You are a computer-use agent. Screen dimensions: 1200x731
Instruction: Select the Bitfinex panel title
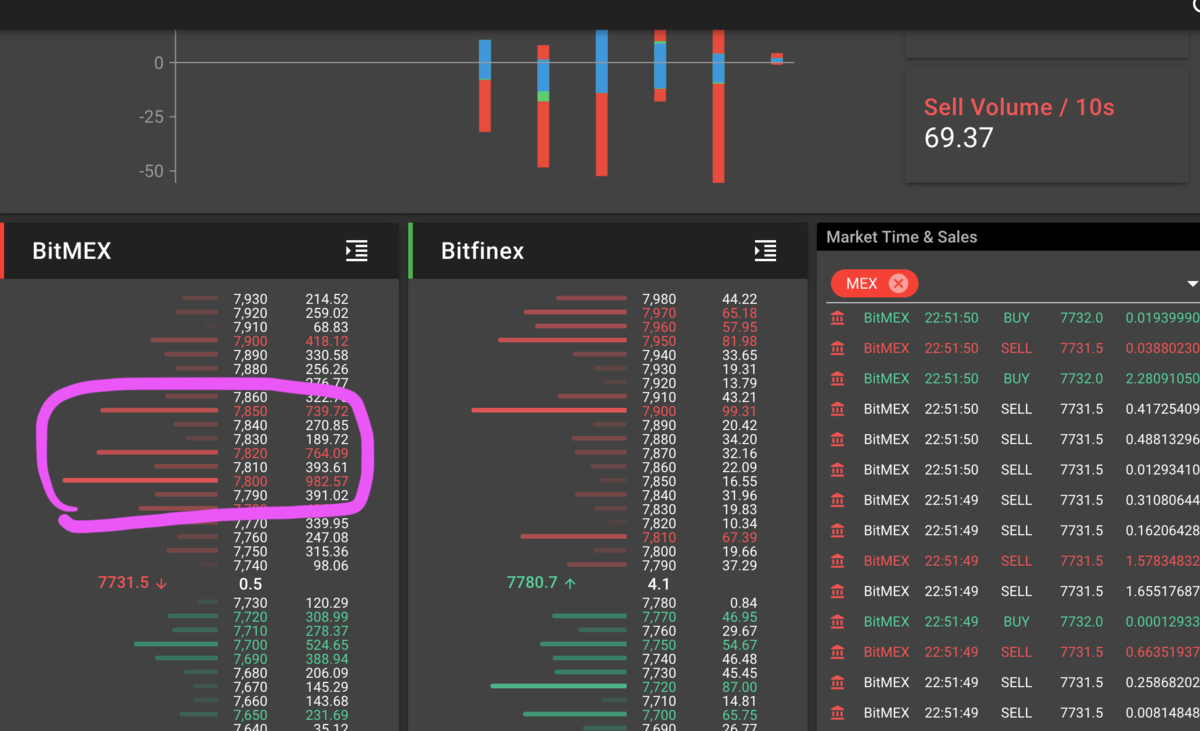[x=482, y=251]
